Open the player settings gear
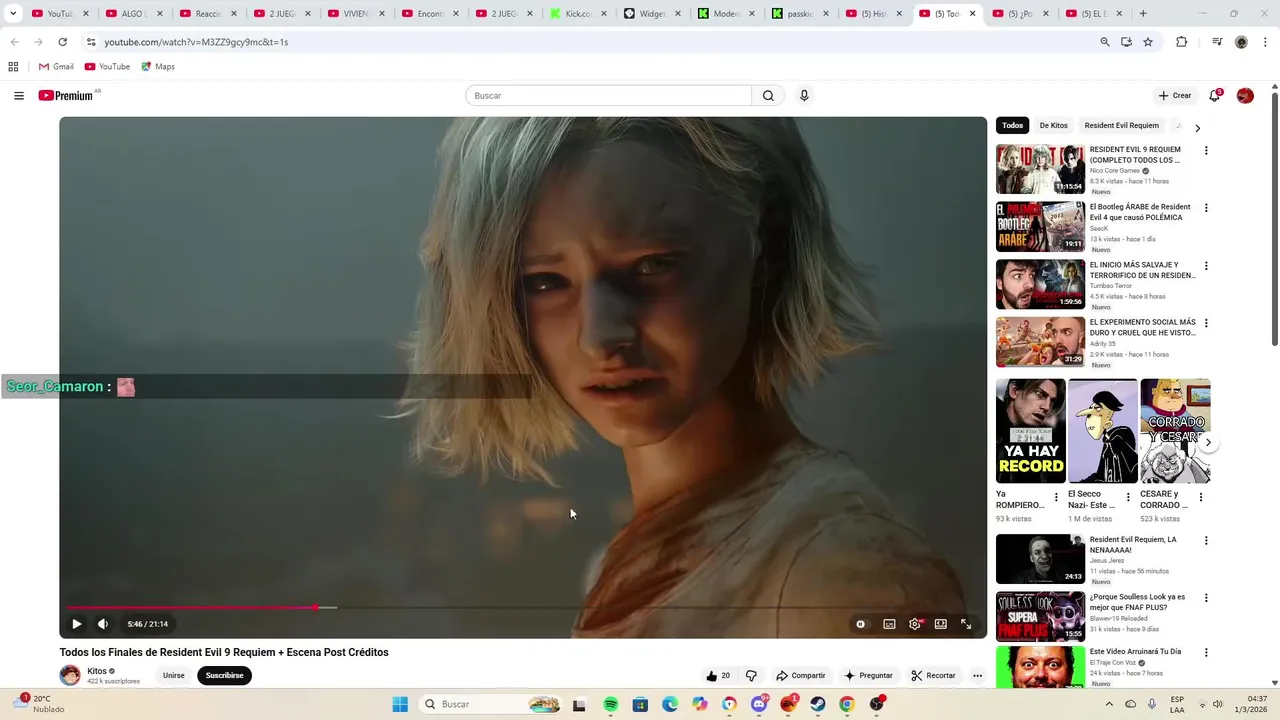Viewport: 1280px width, 720px height. pyautogui.click(x=915, y=624)
